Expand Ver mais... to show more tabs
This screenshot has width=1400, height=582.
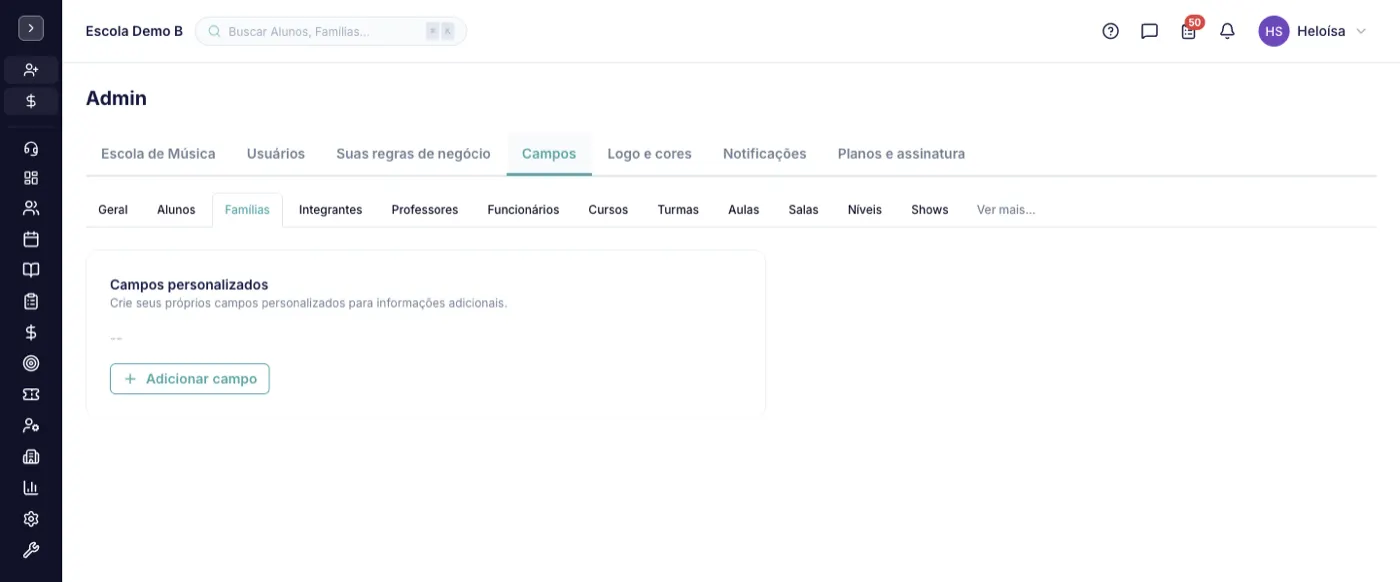[1006, 210]
